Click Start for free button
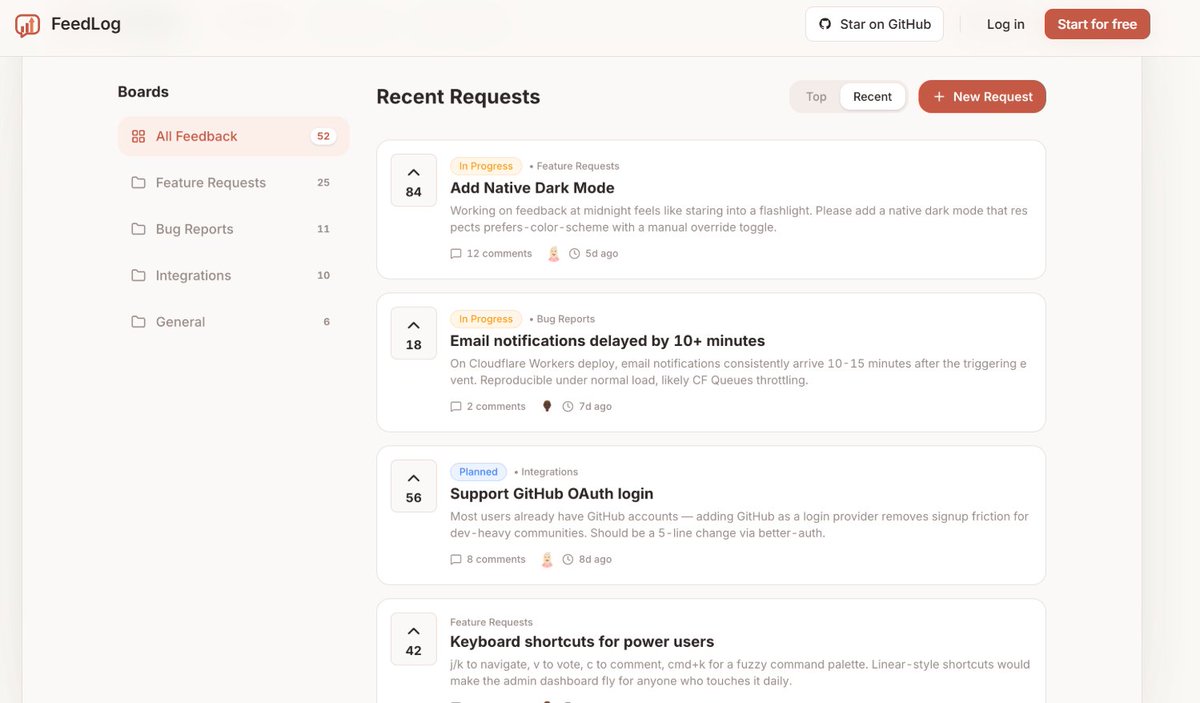This screenshot has width=1200, height=703. click(x=1097, y=24)
